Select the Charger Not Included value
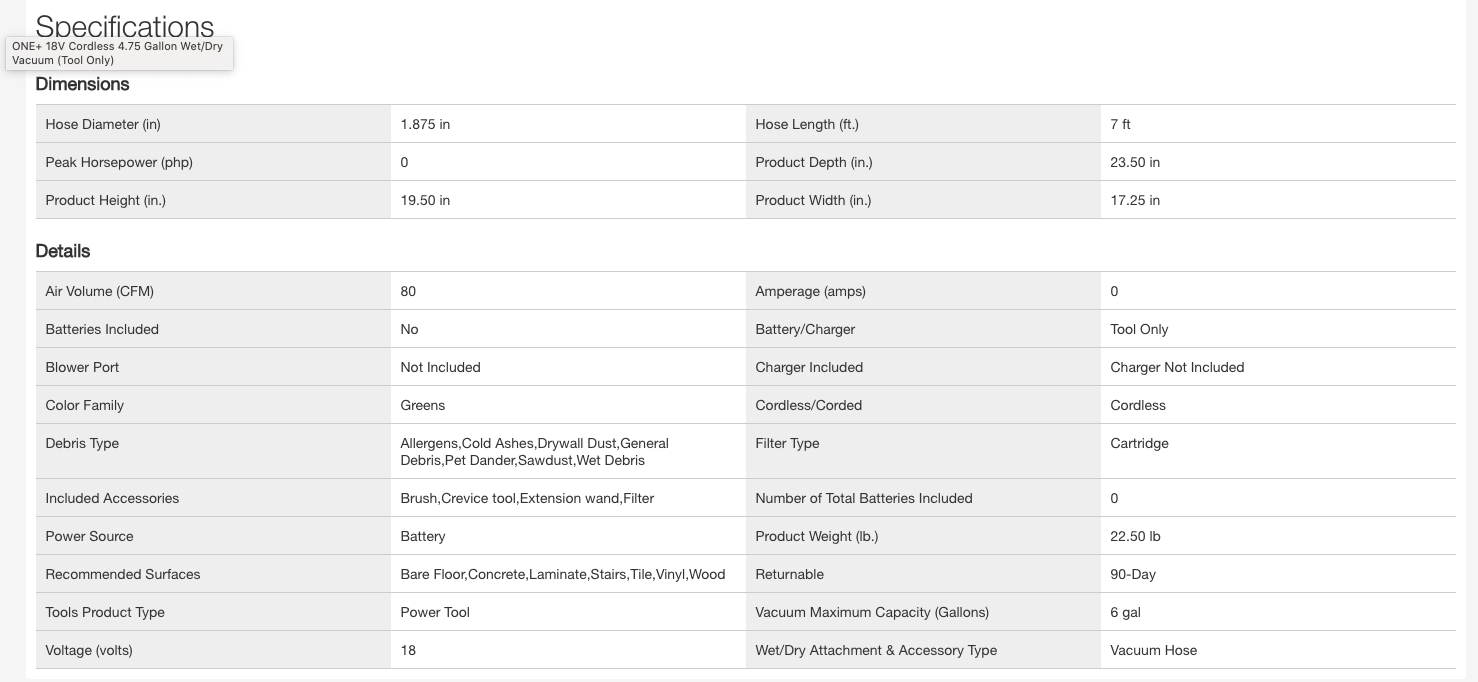The image size is (1478, 682). pyautogui.click(x=1177, y=367)
